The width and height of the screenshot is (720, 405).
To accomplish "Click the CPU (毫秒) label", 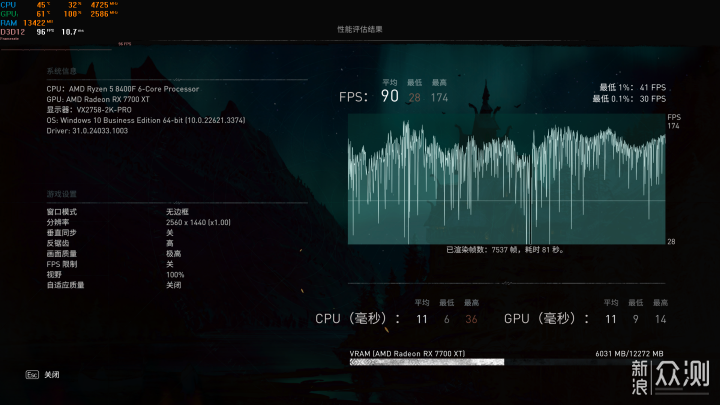I will pos(357,319).
